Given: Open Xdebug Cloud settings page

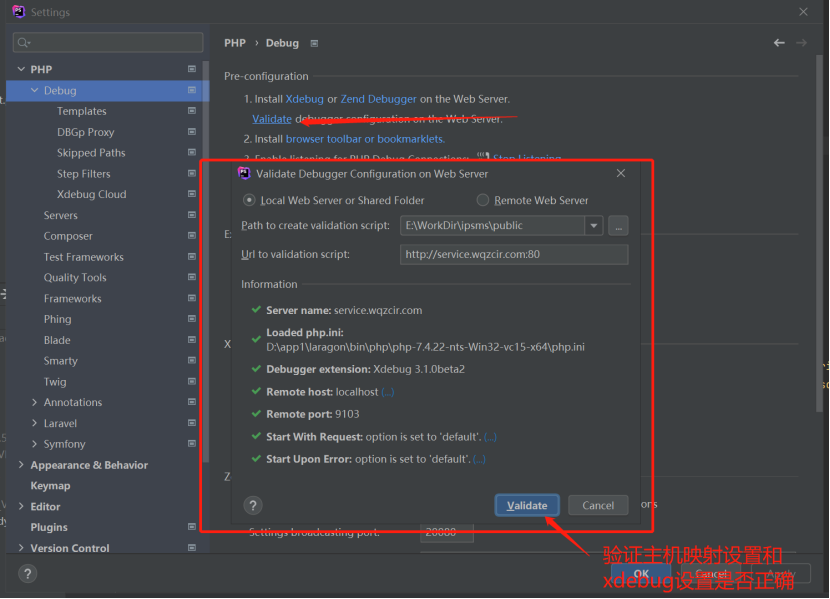Looking at the screenshot, I should [x=92, y=194].
